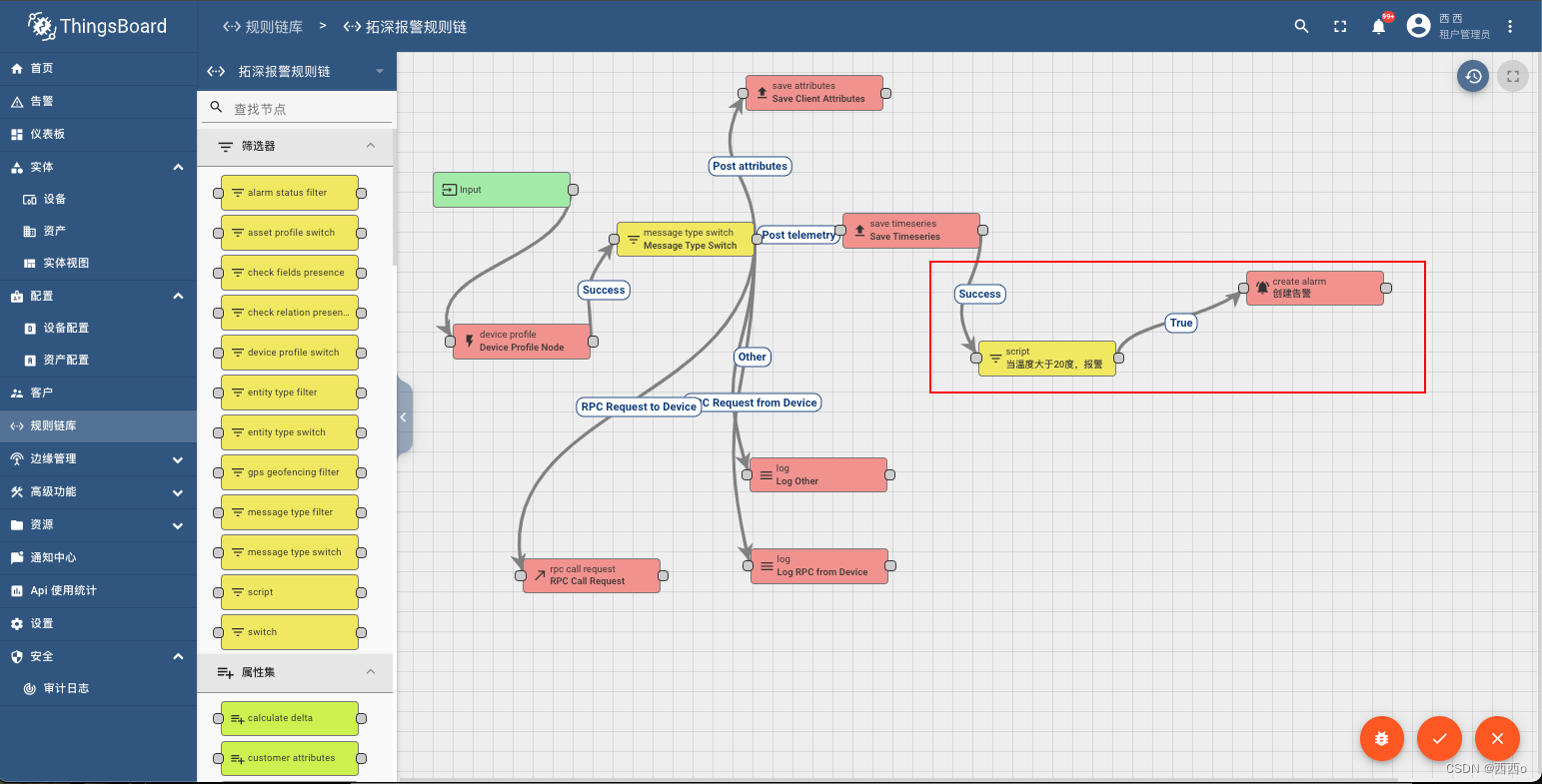Collapse the node library side panel handle
Image resolution: width=1542 pixels, height=784 pixels.
pos(404,417)
